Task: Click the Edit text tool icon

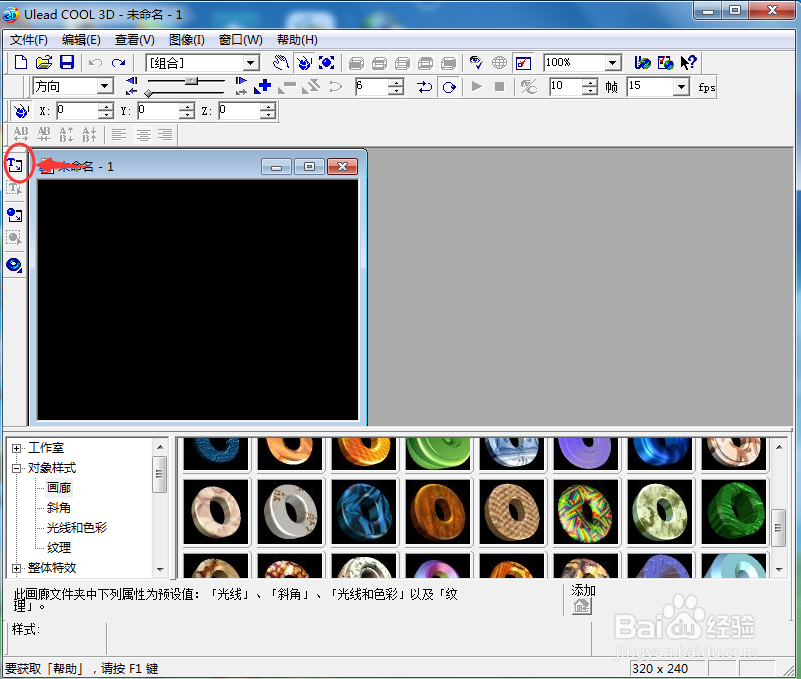Action: pyautogui.click(x=14, y=189)
